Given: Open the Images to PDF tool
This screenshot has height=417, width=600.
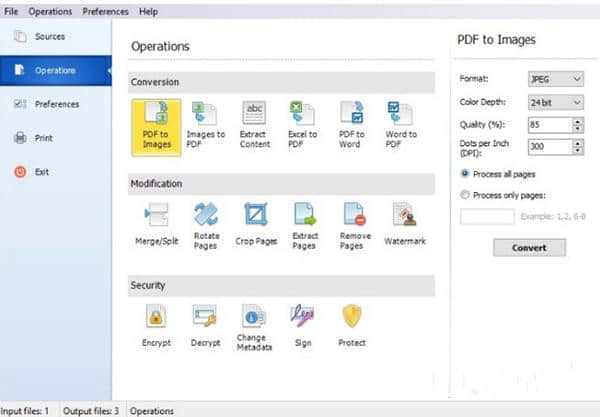Looking at the screenshot, I should [205, 125].
